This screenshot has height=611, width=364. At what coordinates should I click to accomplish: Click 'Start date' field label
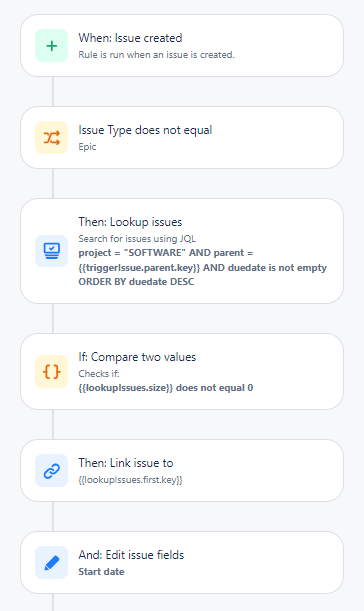(101, 572)
